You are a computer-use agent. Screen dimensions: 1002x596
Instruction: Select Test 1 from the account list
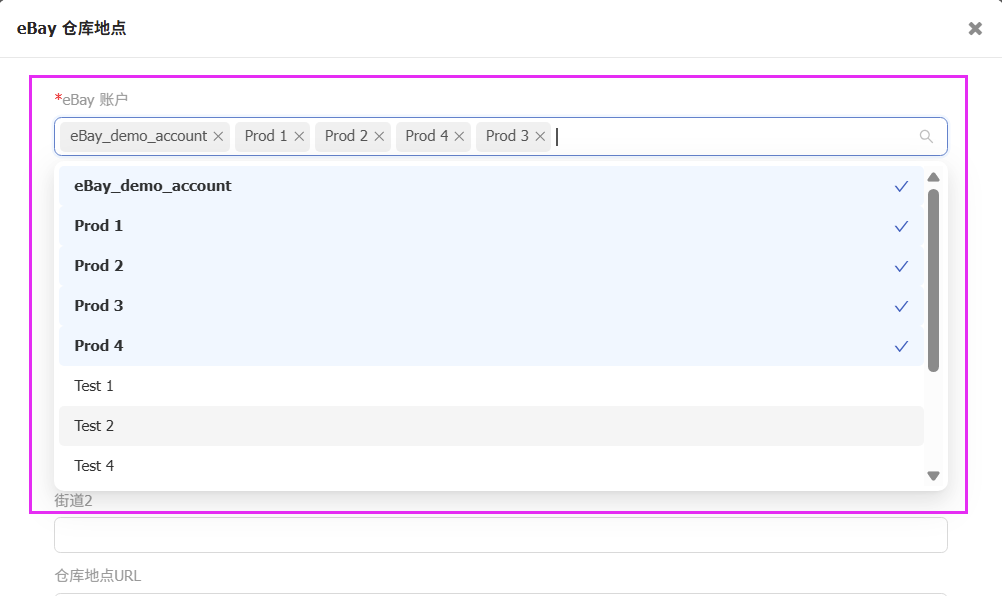pos(490,386)
